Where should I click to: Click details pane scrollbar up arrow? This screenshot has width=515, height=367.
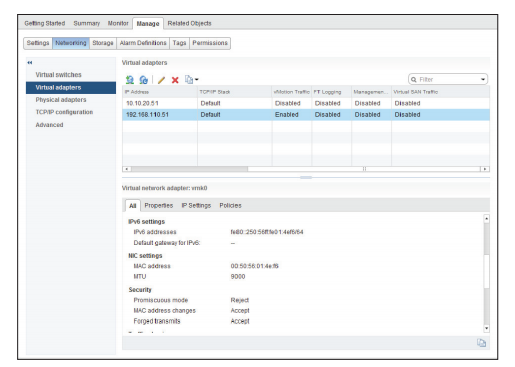[x=487, y=219]
